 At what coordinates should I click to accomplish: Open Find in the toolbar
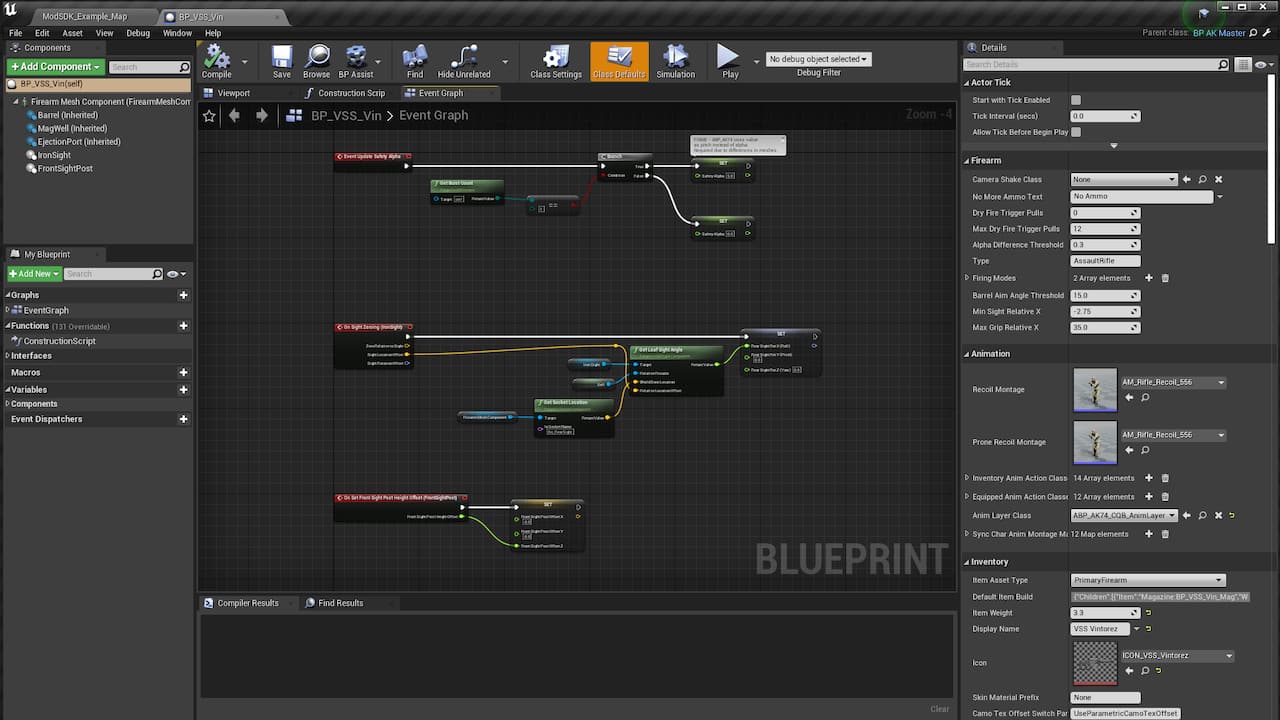415,61
